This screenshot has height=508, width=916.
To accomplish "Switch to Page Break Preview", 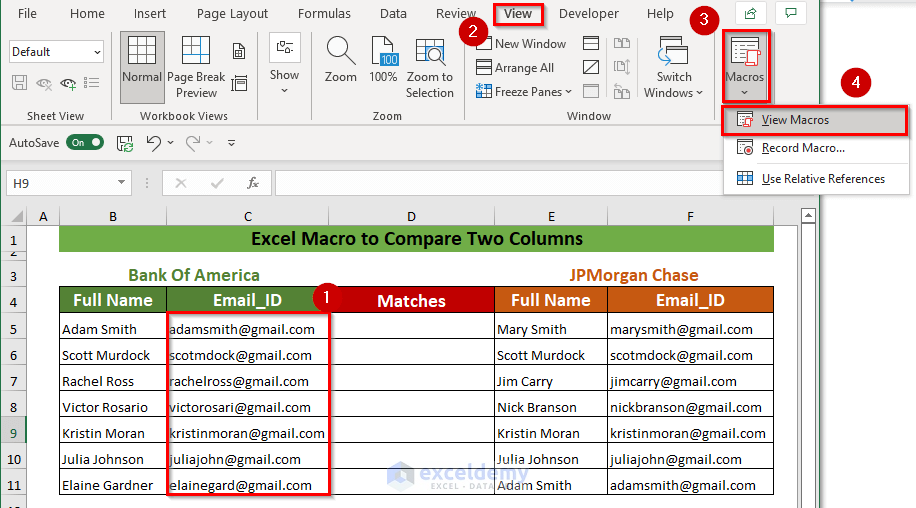I will tap(196, 67).
